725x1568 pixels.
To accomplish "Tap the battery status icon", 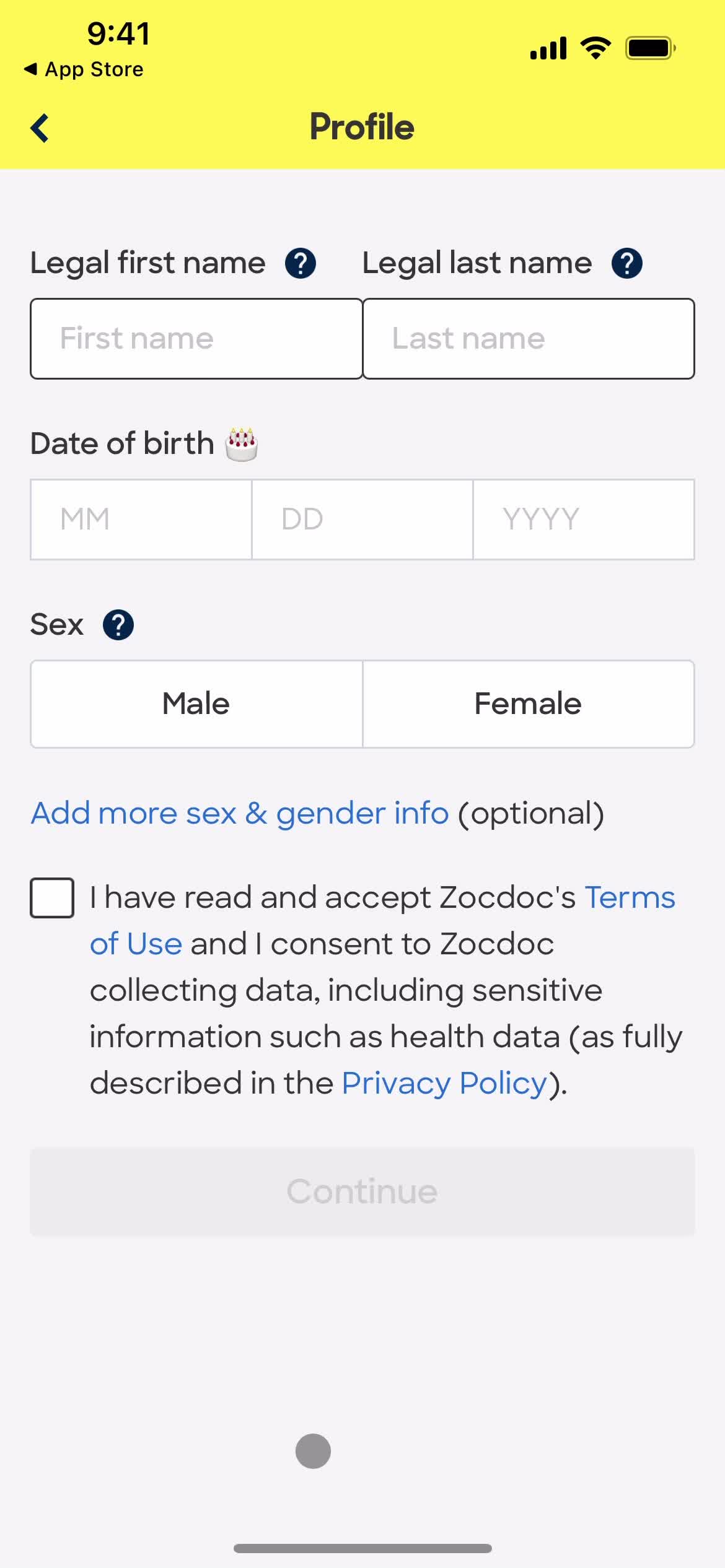I will pos(650,48).
